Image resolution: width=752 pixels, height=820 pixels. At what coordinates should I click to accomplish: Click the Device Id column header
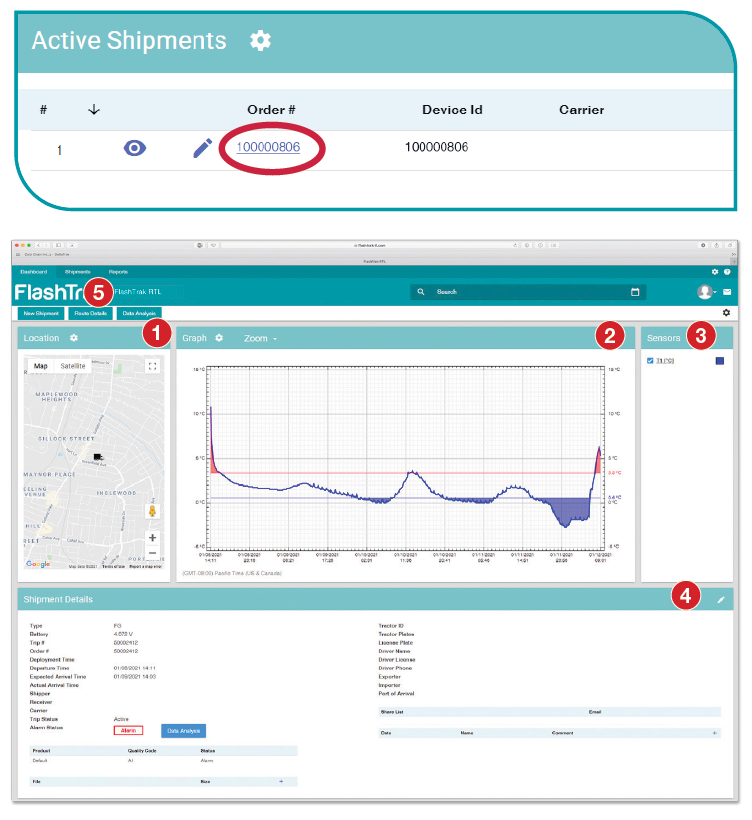[452, 110]
